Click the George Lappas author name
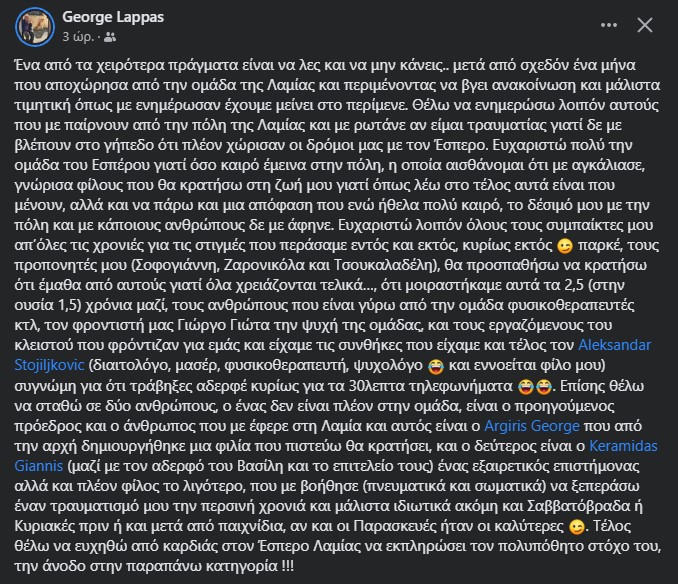678x584 pixels. pos(113,17)
